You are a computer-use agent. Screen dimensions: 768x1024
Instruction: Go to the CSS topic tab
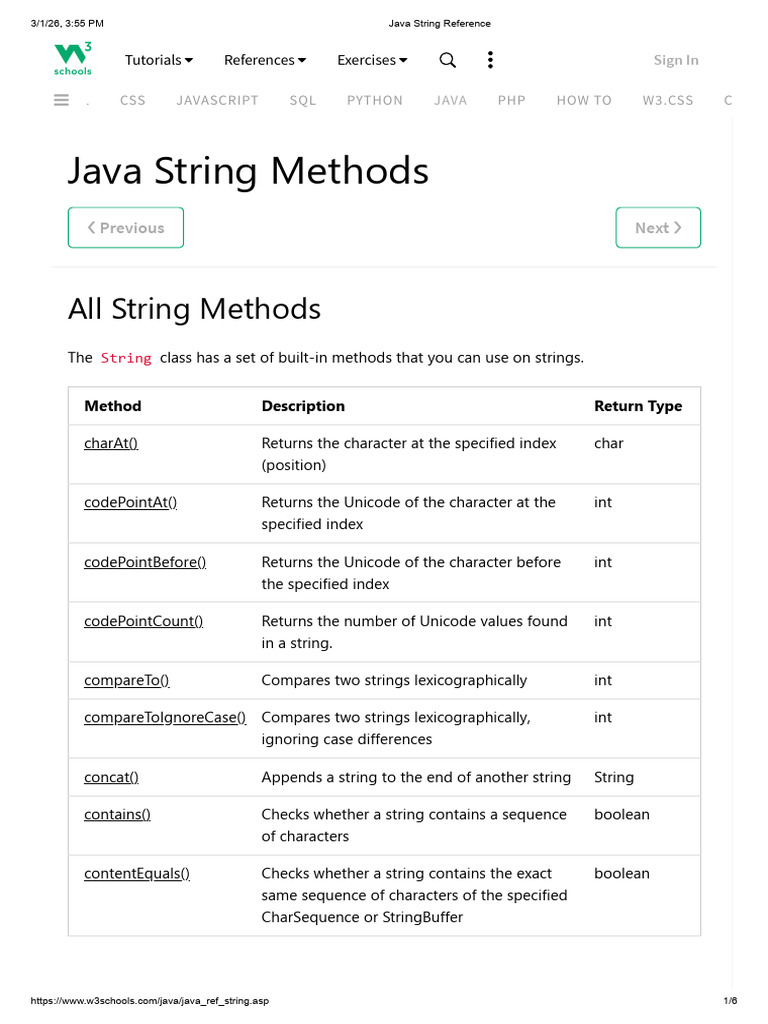point(132,100)
